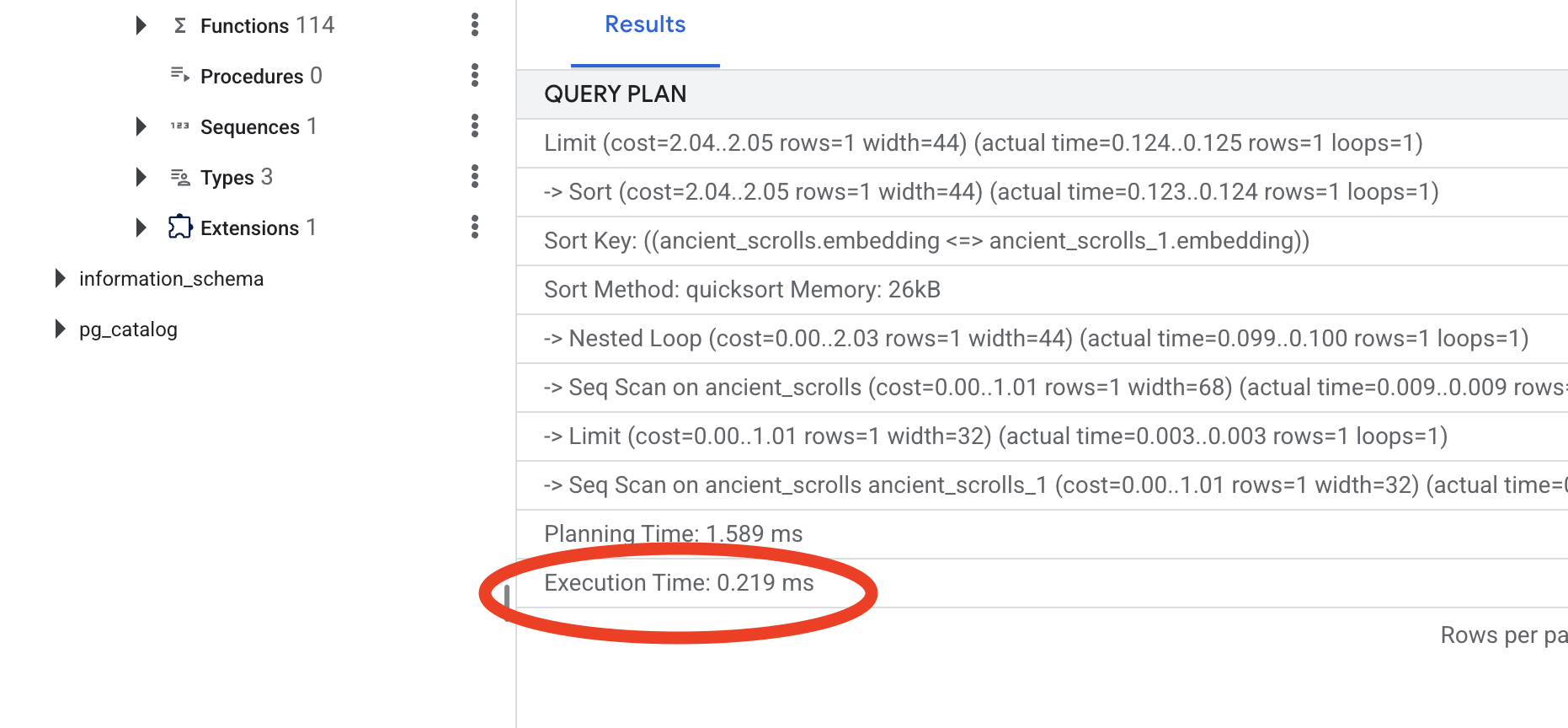
Task: Click the Procedures list icon
Action: (x=179, y=76)
